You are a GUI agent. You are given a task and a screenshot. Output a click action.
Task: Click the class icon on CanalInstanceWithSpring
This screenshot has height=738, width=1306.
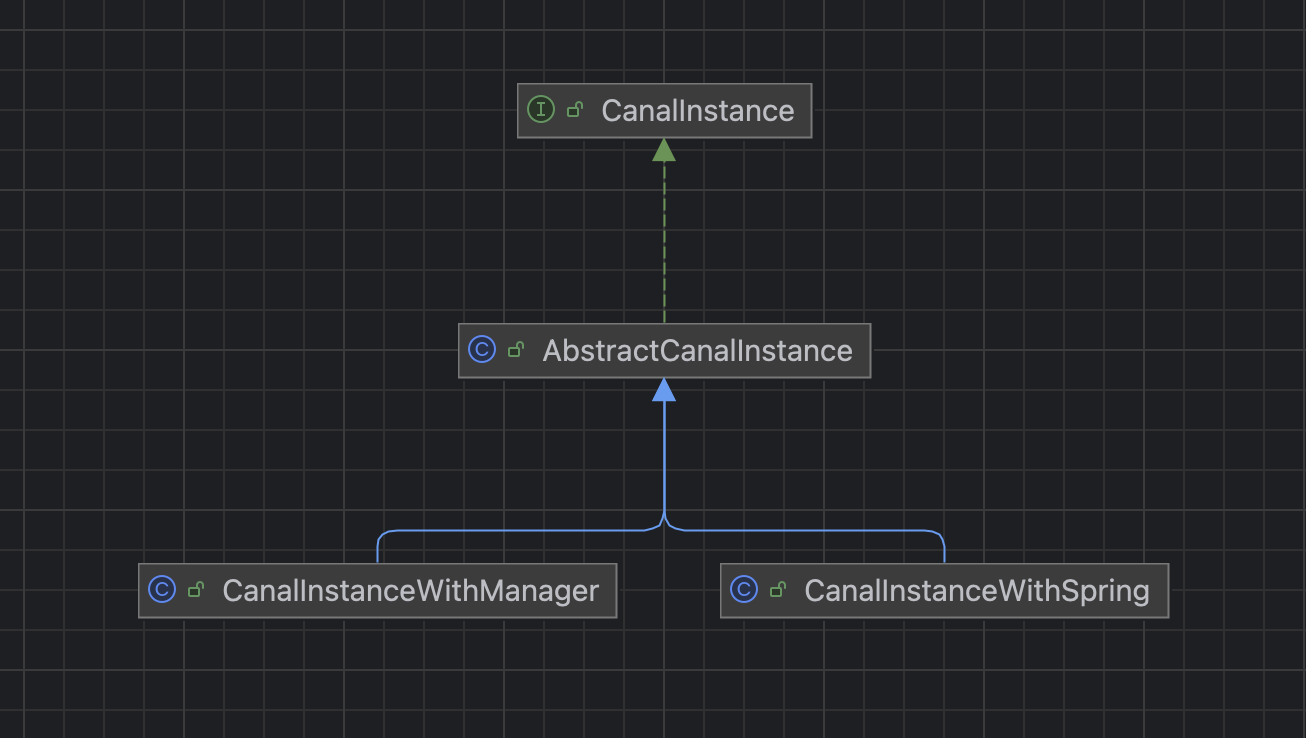pyautogui.click(x=744, y=590)
